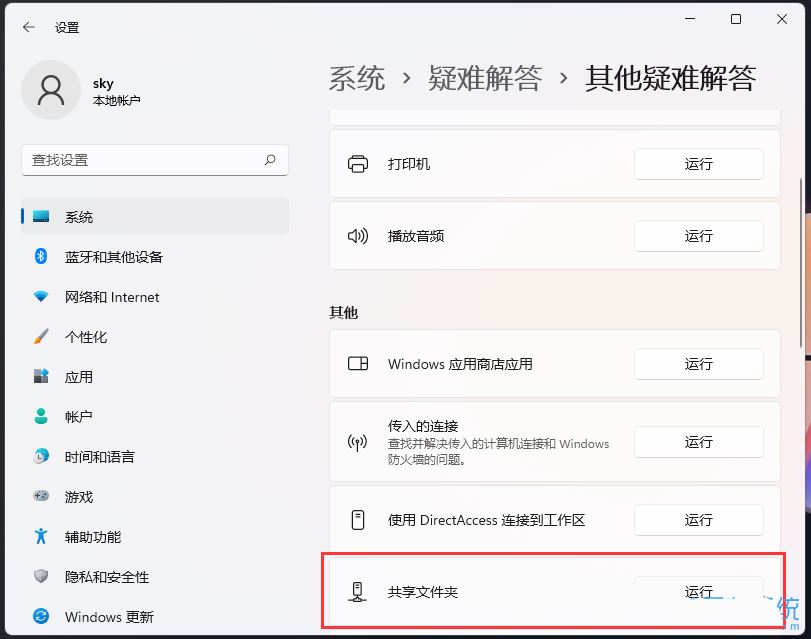Click 疑难解答 in the breadcrumb
The height and width of the screenshot is (639, 811).
click(485, 79)
